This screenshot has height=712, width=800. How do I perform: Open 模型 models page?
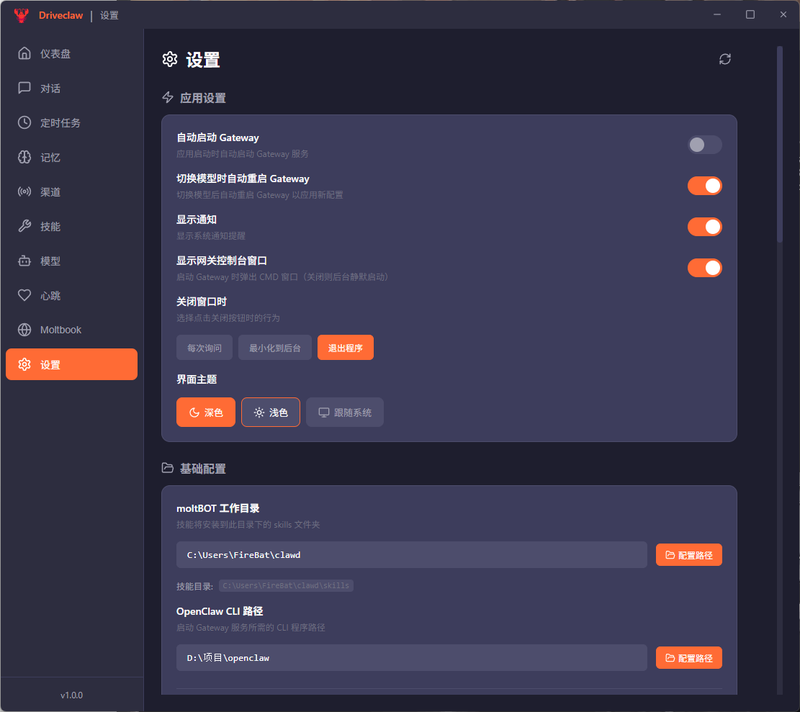coord(71,261)
